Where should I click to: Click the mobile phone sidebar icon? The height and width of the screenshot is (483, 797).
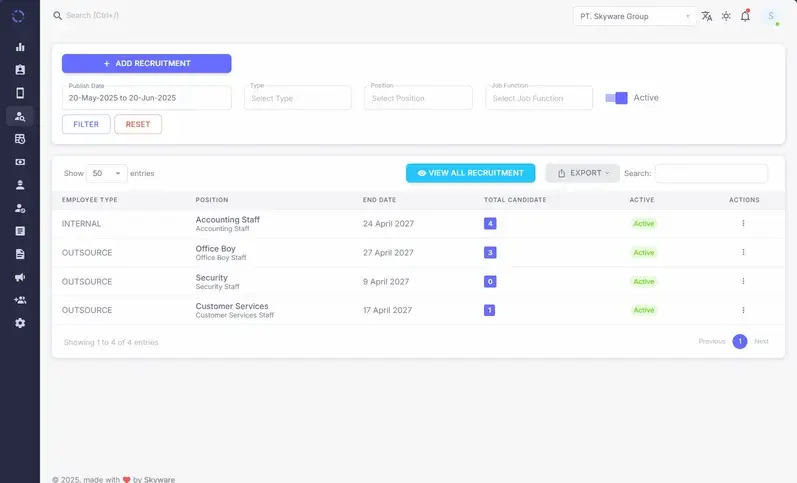(20, 93)
